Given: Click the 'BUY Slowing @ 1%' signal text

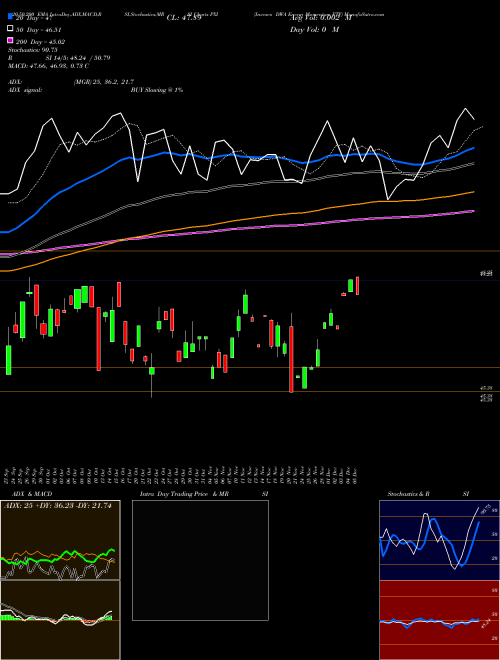Looking at the screenshot, I should coord(157,90).
